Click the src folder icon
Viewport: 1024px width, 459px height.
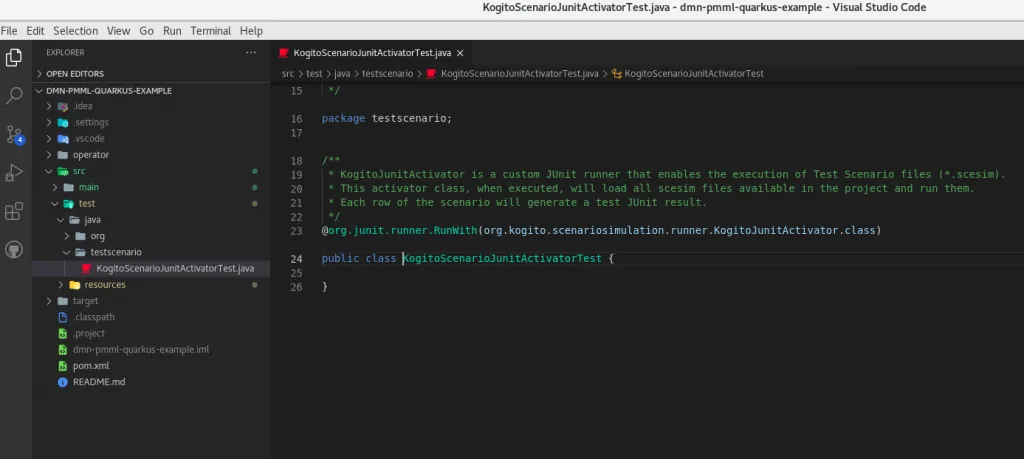coord(63,172)
